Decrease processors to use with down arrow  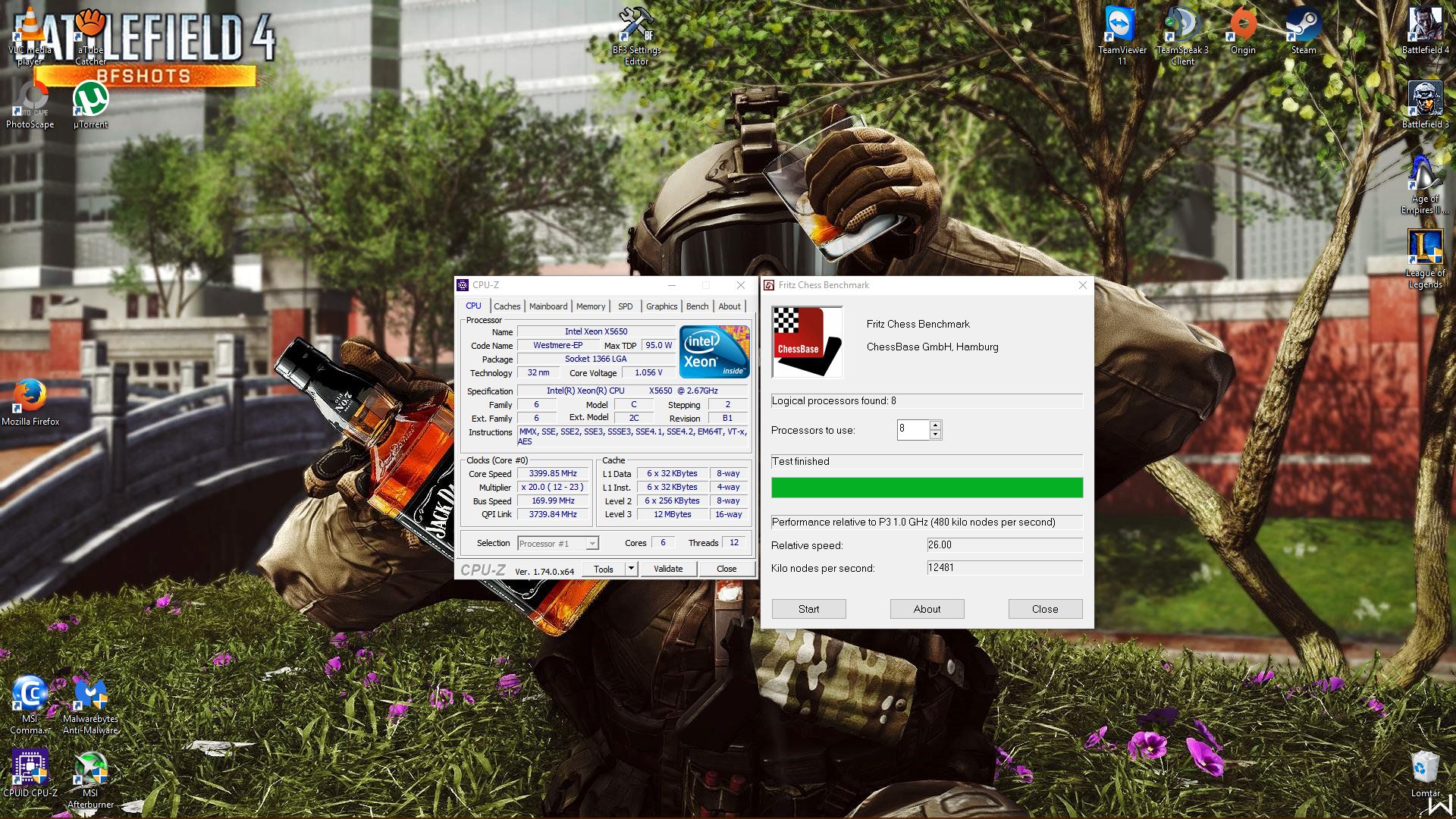936,435
